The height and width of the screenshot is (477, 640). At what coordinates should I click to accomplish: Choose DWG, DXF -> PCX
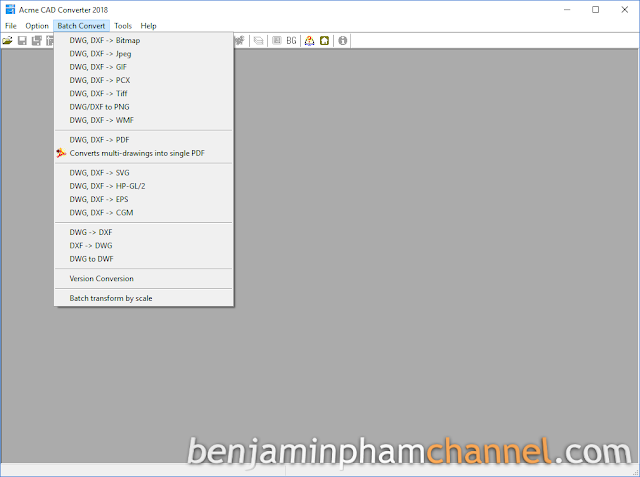point(144,80)
